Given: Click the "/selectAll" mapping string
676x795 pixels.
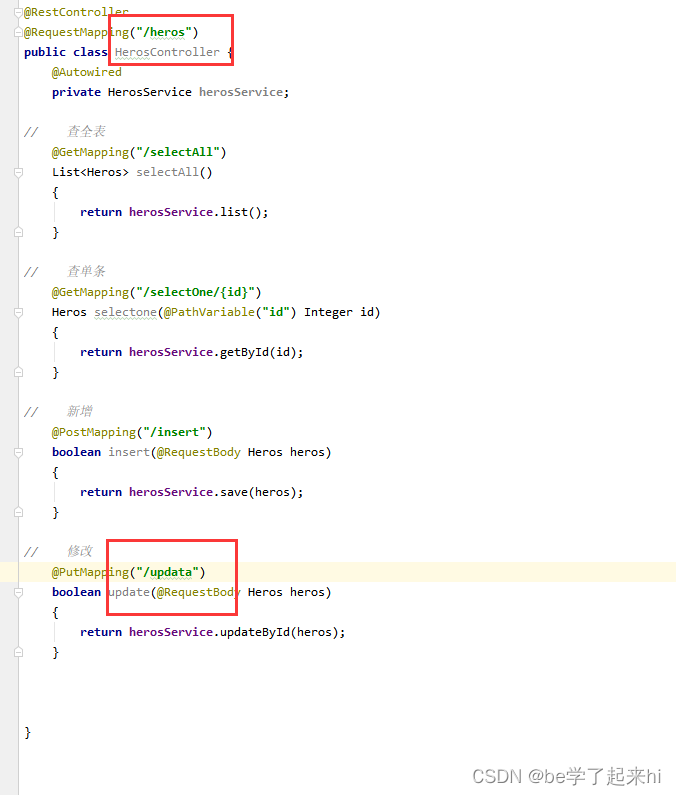Looking at the screenshot, I should [x=177, y=152].
